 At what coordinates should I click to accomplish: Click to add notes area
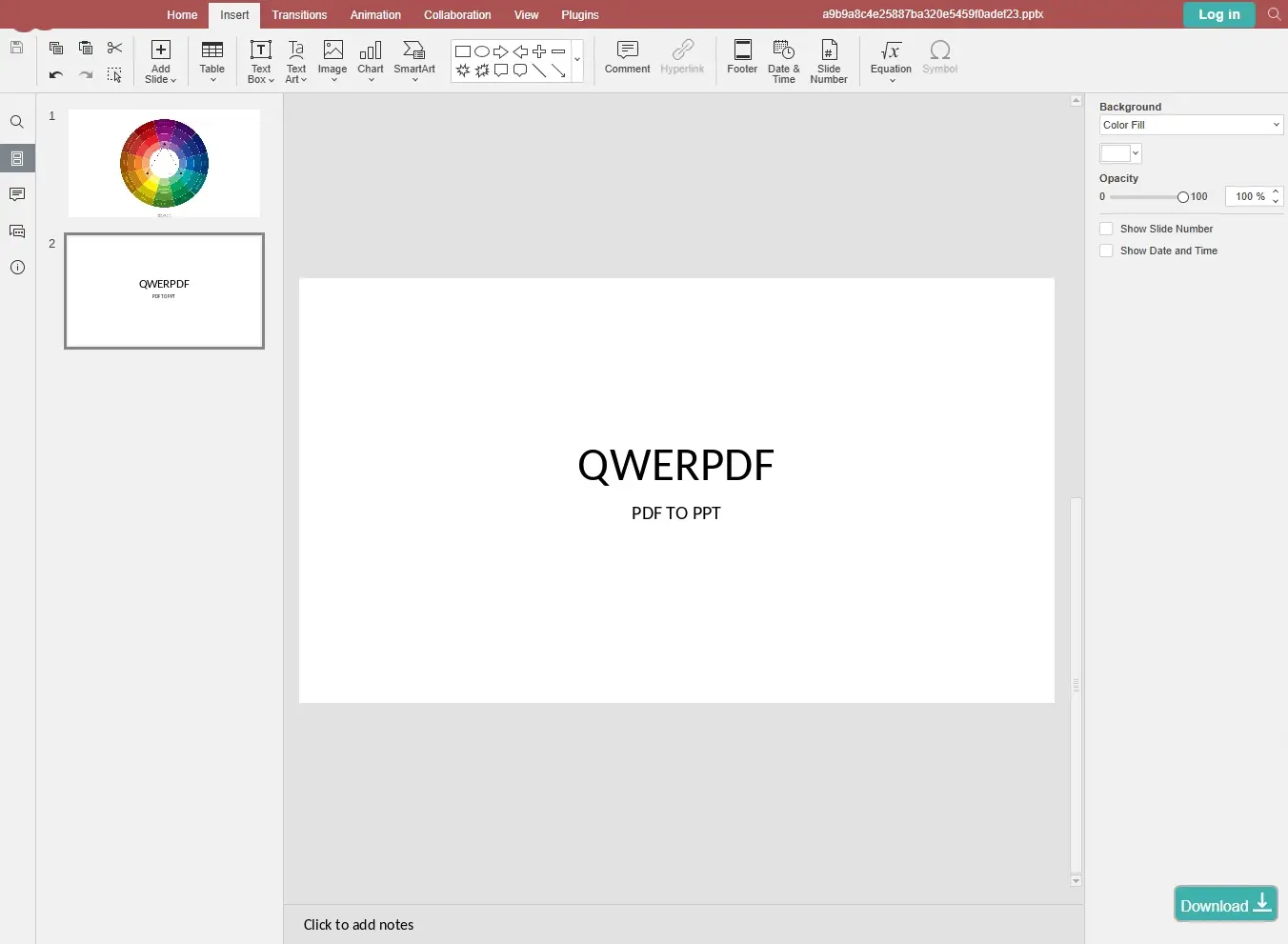(x=683, y=925)
